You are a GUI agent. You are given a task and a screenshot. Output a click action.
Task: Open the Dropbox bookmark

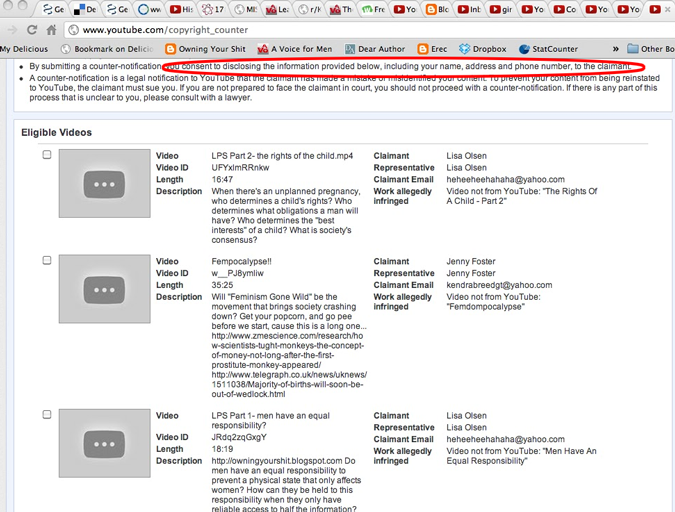pyautogui.click(x=483, y=49)
